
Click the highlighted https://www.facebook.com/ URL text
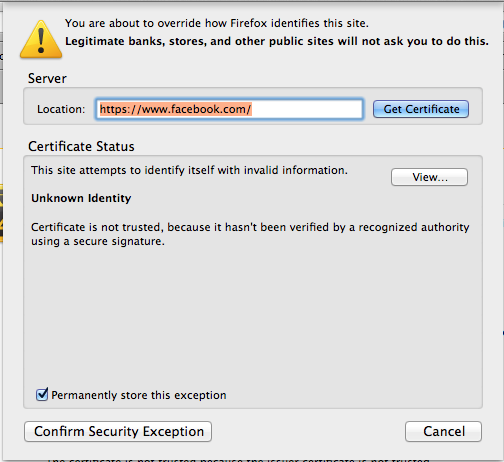point(175,109)
